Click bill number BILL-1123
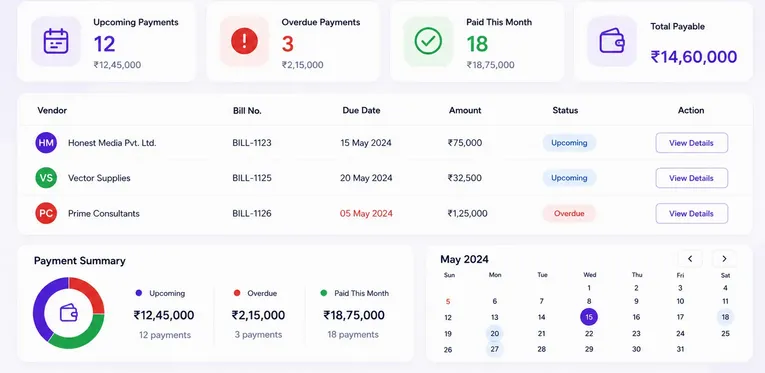The image size is (765, 373). (x=252, y=143)
